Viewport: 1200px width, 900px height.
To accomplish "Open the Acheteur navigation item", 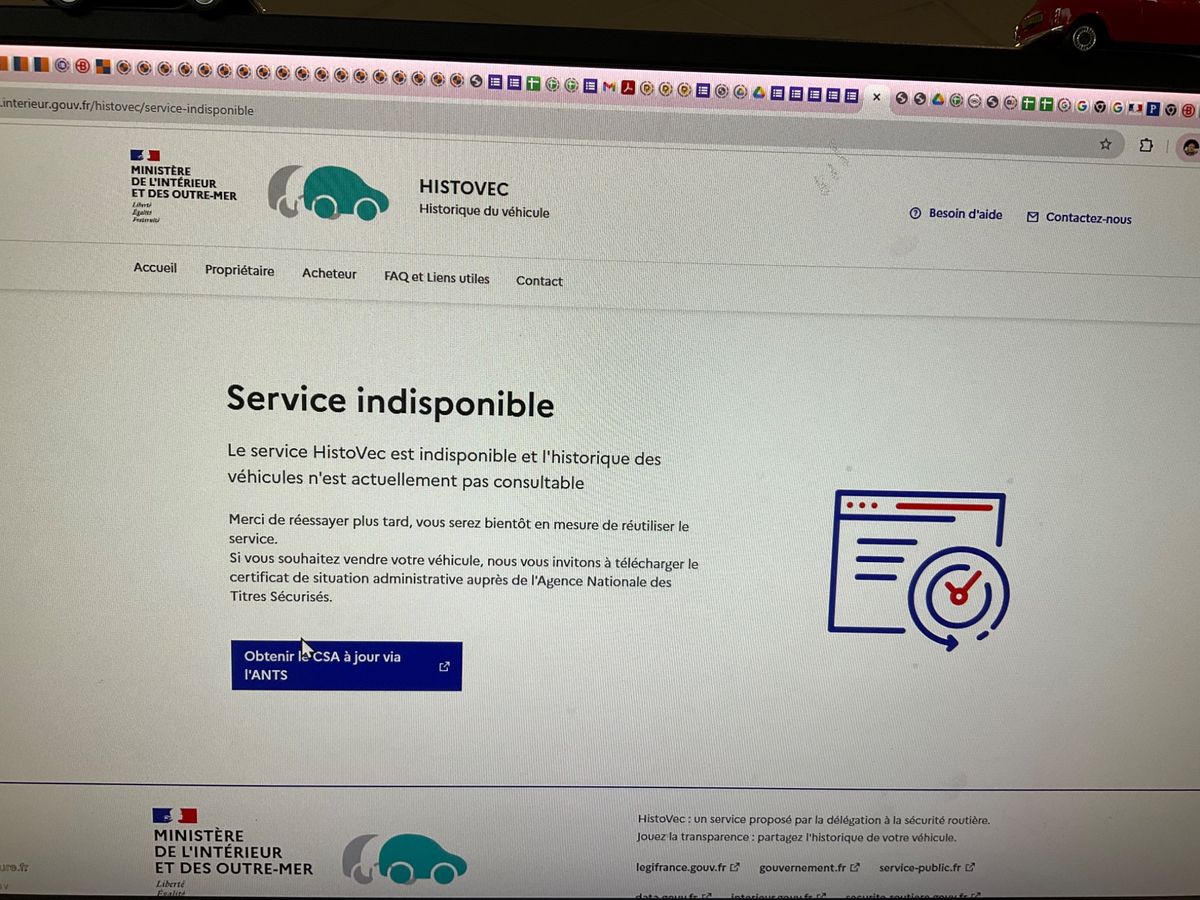I will 329,274.
